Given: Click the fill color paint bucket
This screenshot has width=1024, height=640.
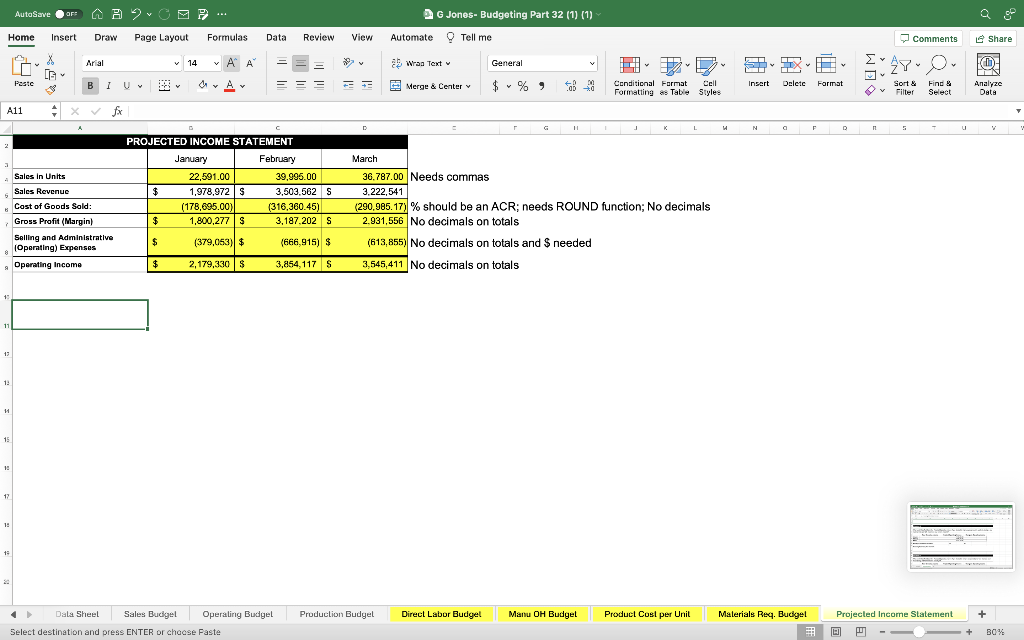Looking at the screenshot, I should click(x=202, y=86).
